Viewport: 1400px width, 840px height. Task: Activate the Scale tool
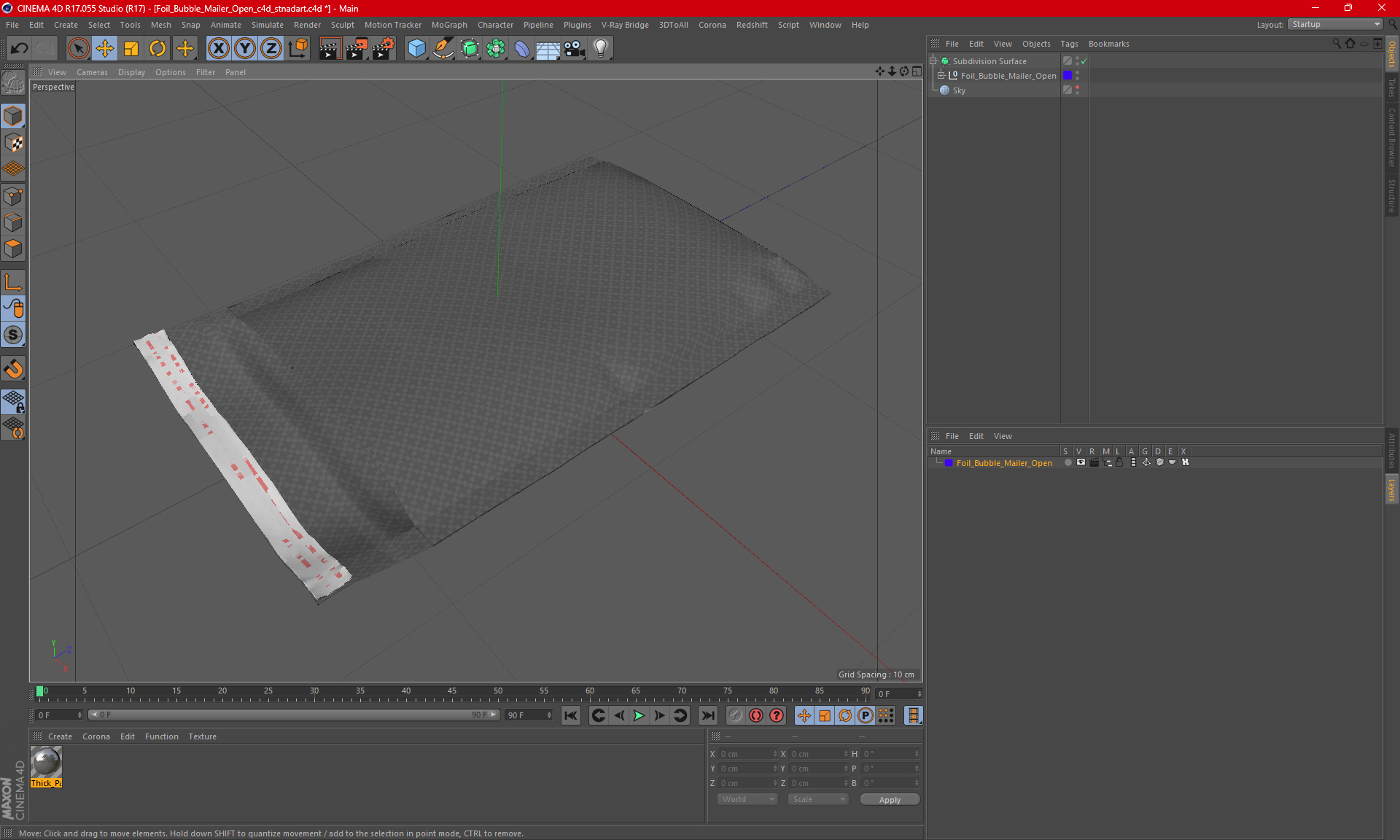[x=131, y=48]
